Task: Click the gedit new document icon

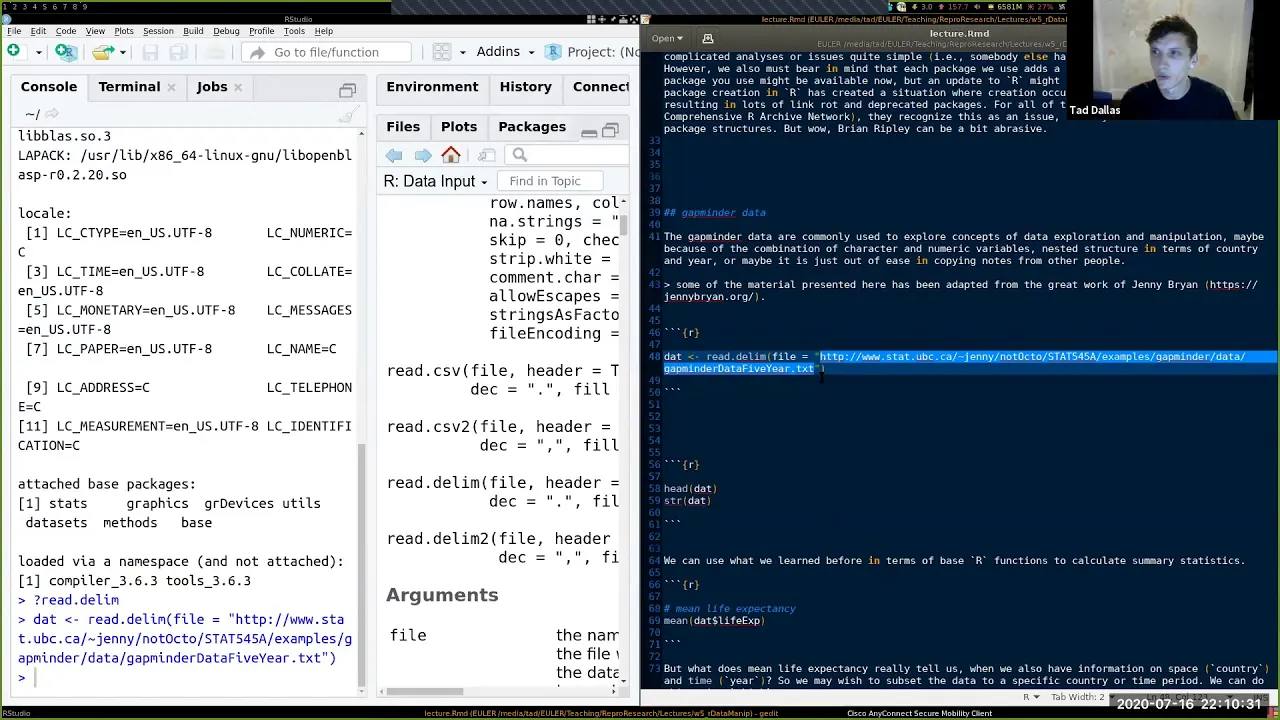Action: (x=708, y=39)
